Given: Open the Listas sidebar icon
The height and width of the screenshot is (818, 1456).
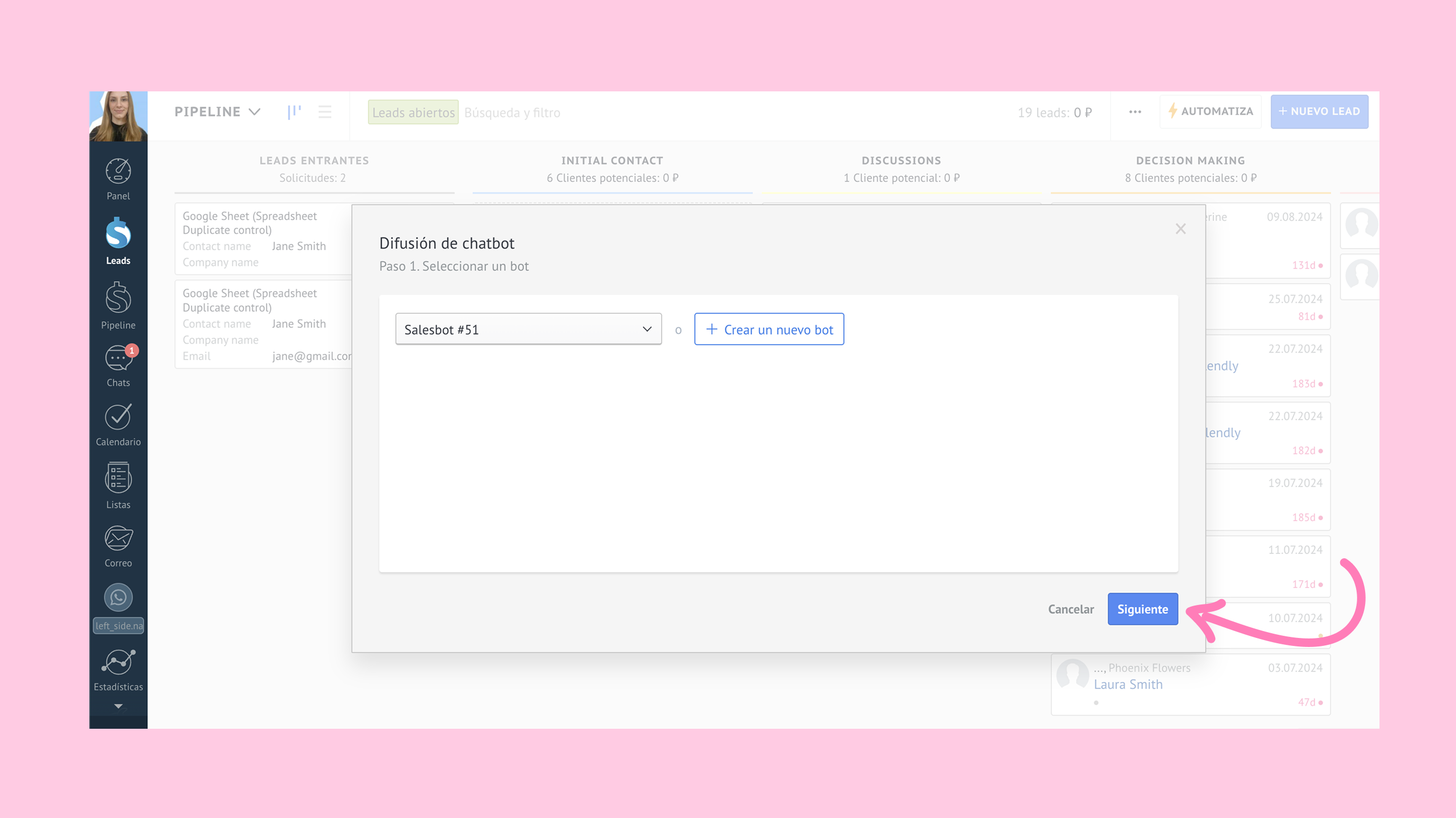Looking at the screenshot, I should [118, 485].
